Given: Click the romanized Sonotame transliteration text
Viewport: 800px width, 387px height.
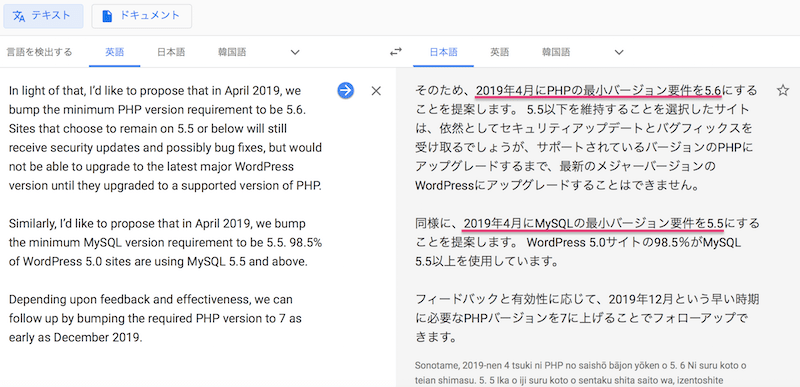Looking at the screenshot, I should [581, 373].
